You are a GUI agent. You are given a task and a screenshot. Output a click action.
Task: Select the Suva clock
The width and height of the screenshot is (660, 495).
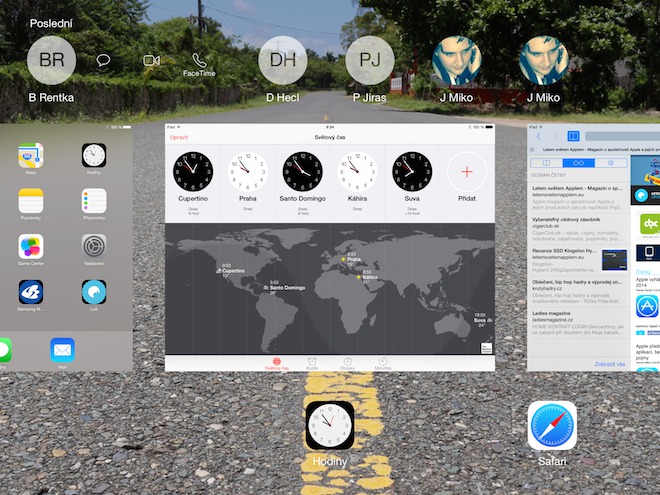click(412, 172)
